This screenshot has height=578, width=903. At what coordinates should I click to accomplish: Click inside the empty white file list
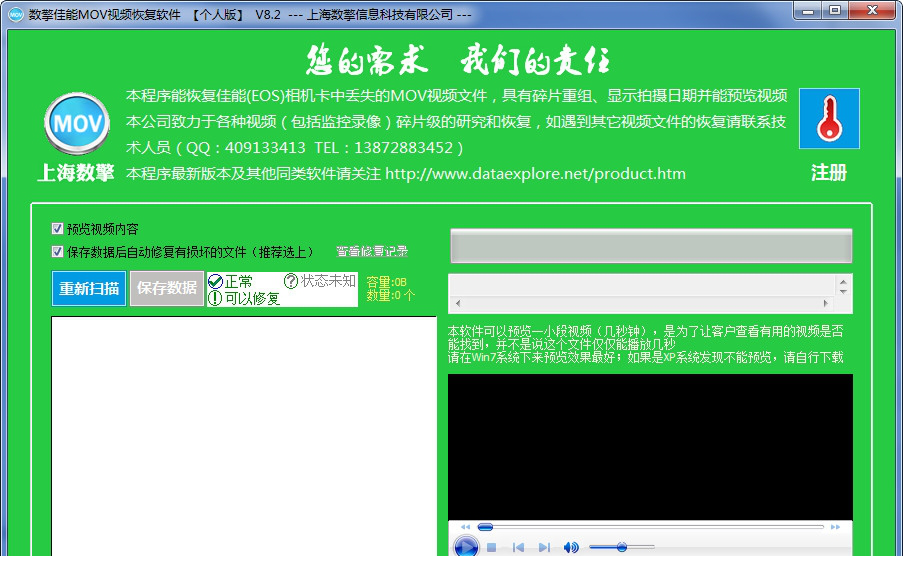244,436
